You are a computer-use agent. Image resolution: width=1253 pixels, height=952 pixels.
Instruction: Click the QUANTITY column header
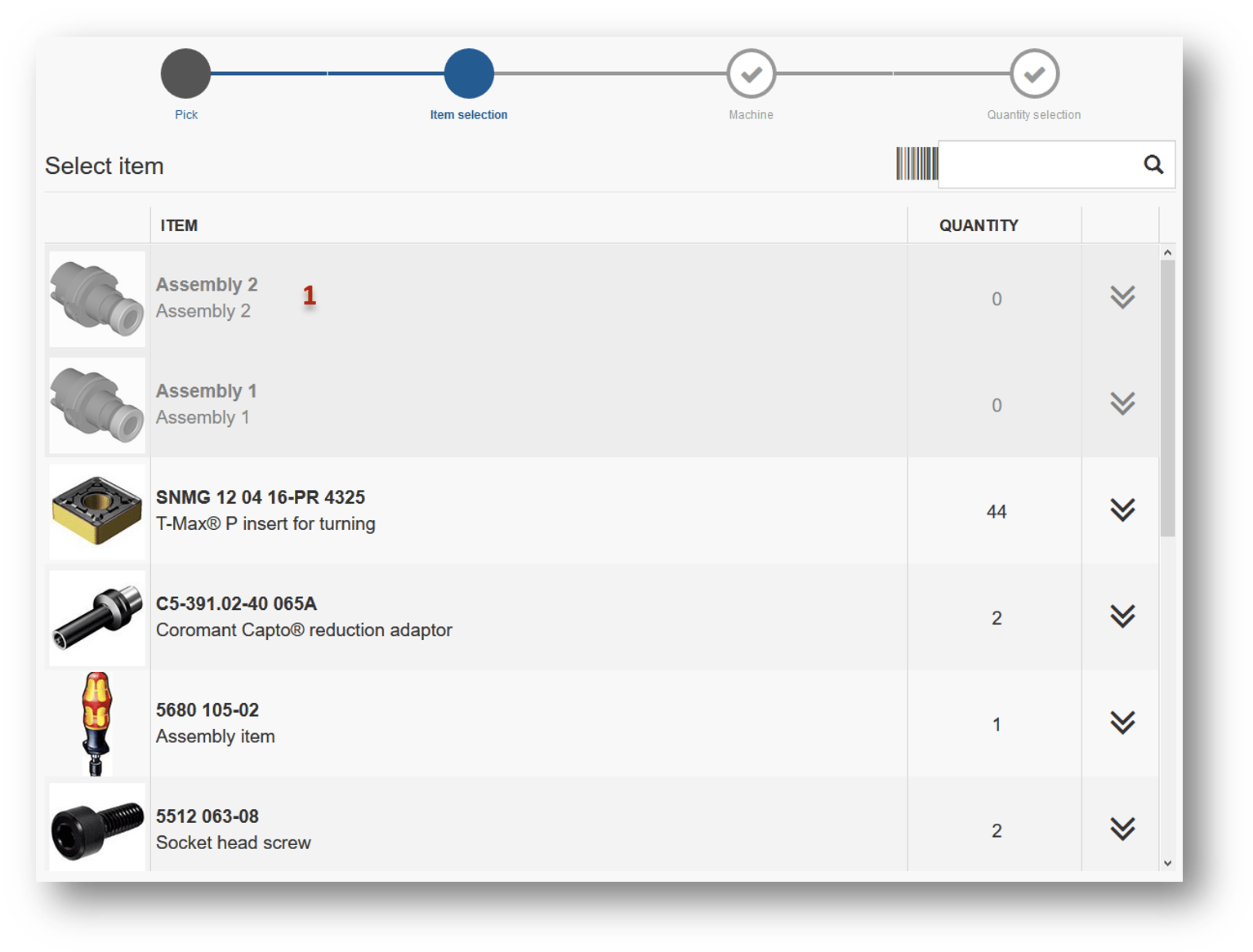(978, 225)
